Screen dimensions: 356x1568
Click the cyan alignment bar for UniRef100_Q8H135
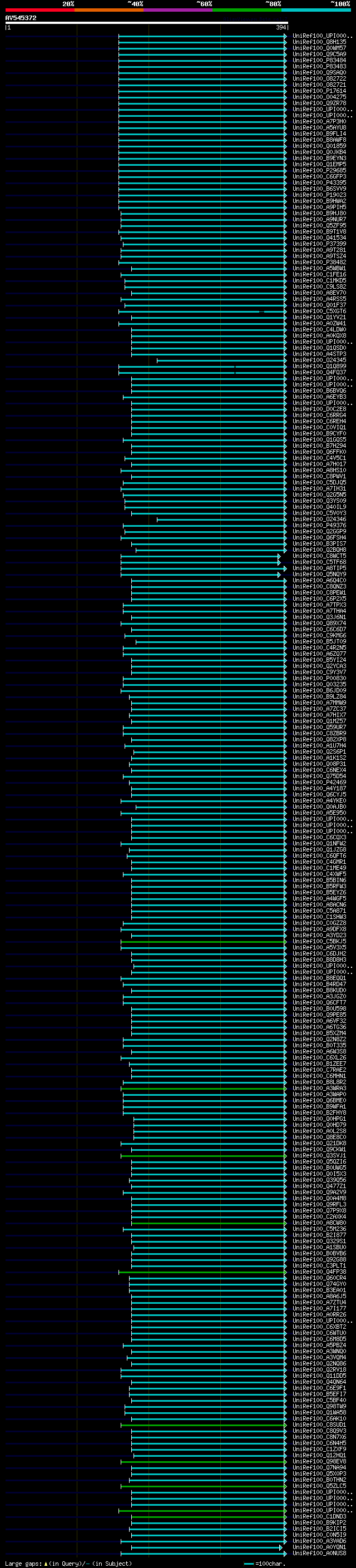pos(202,43)
